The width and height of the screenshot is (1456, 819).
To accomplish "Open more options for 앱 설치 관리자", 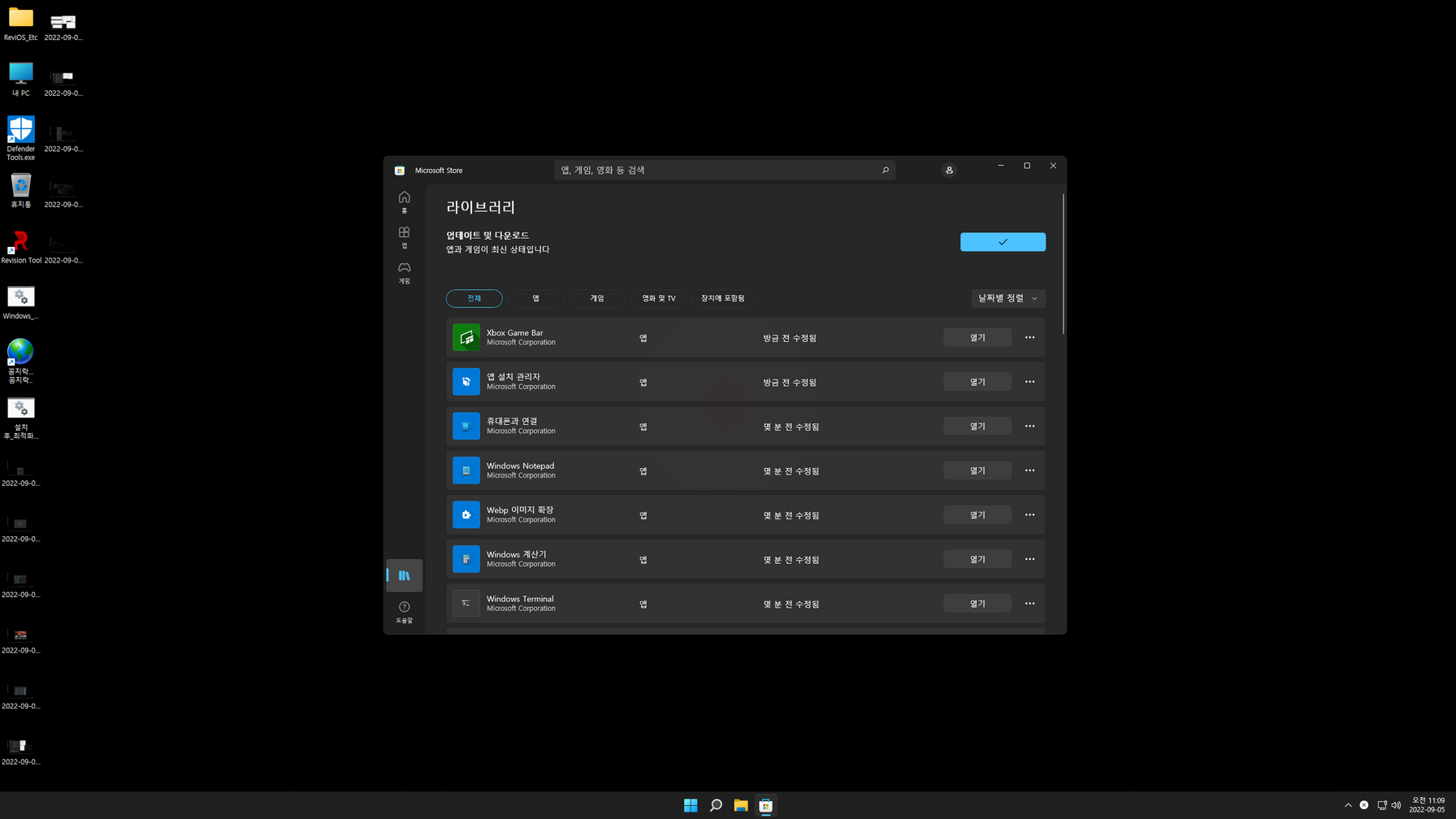I will 1029,382.
